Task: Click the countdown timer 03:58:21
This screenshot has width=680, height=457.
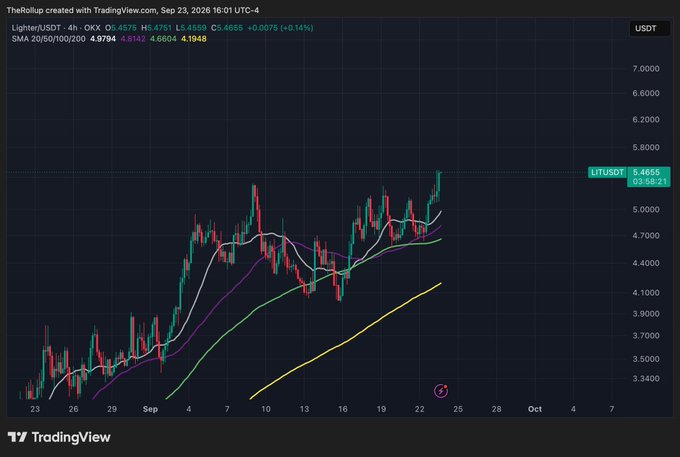Action: [649, 182]
